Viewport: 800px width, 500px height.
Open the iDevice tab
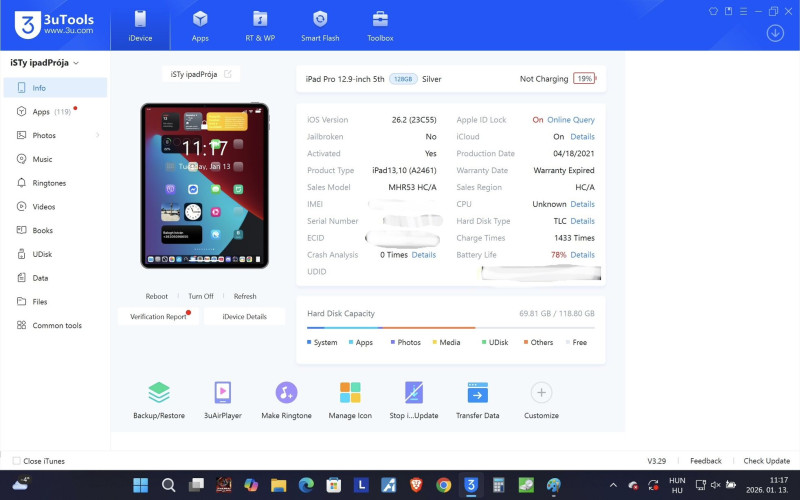140,26
